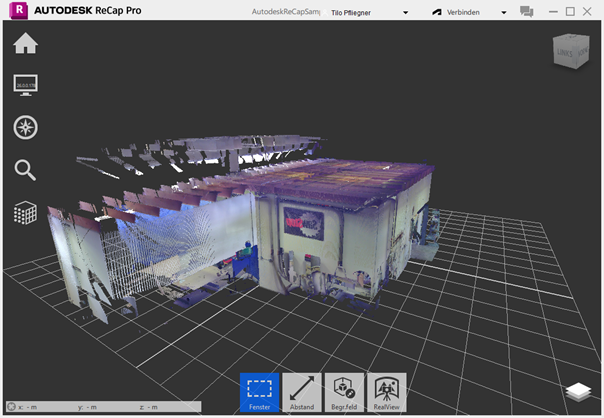Click the AutodeskReCapSample project name
This screenshot has height=418, width=604.
point(284,13)
